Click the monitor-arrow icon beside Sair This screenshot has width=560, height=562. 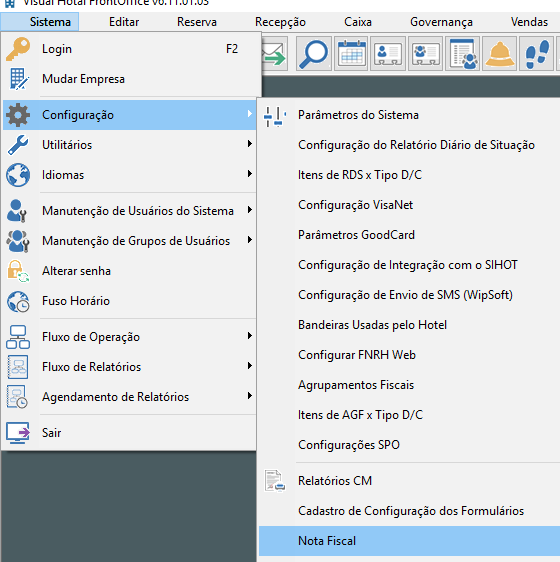(x=18, y=433)
